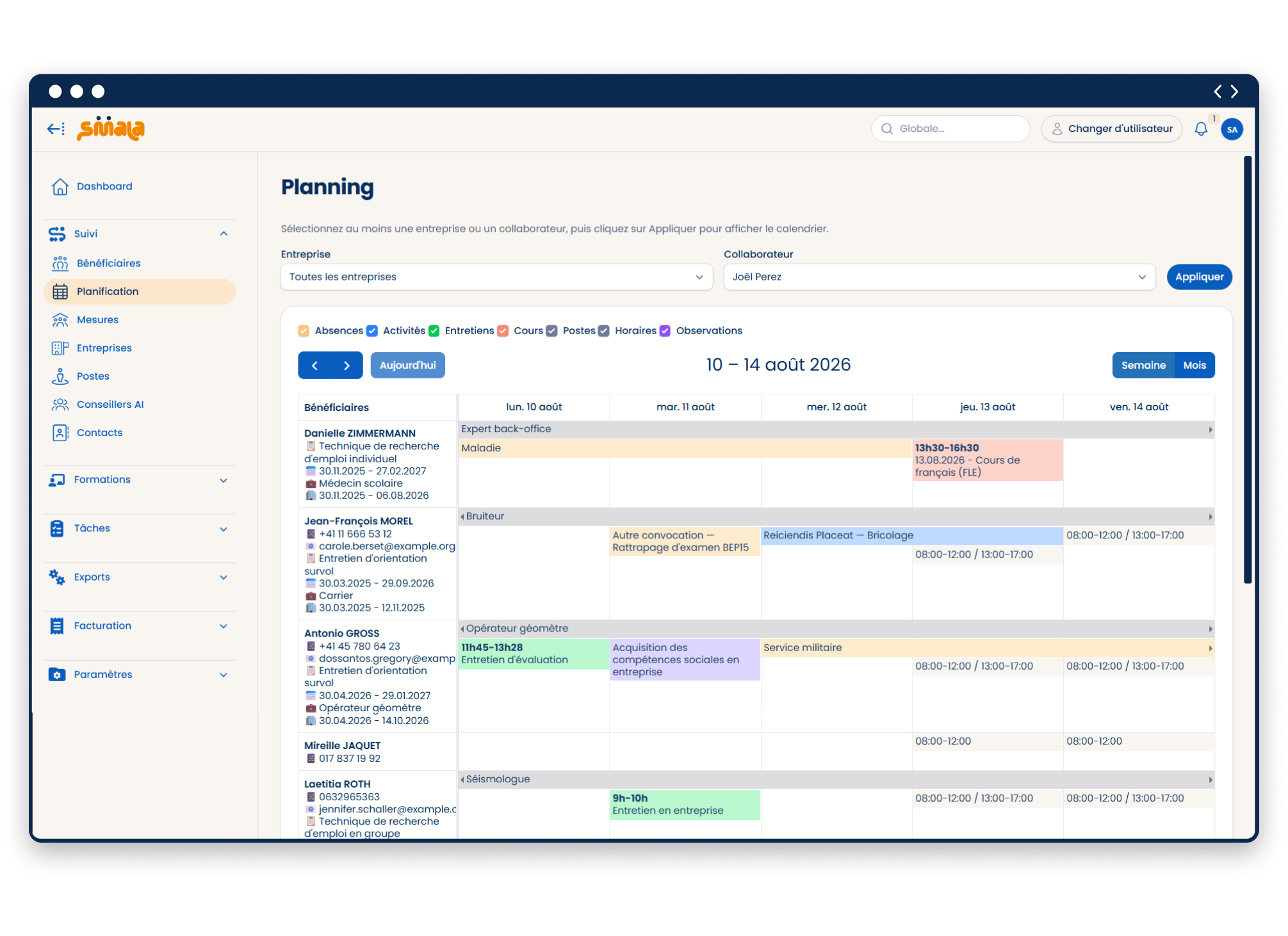The height and width of the screenshot is (936, 1288).
Task: Click the left arrow on the Bruiteur row
Action: point(462,517)
